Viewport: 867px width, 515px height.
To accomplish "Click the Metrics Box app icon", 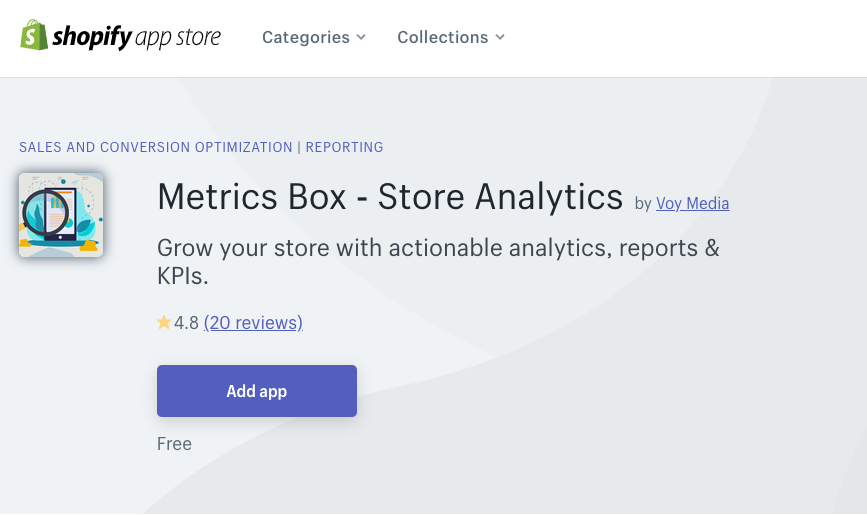I will click(61, 215).
